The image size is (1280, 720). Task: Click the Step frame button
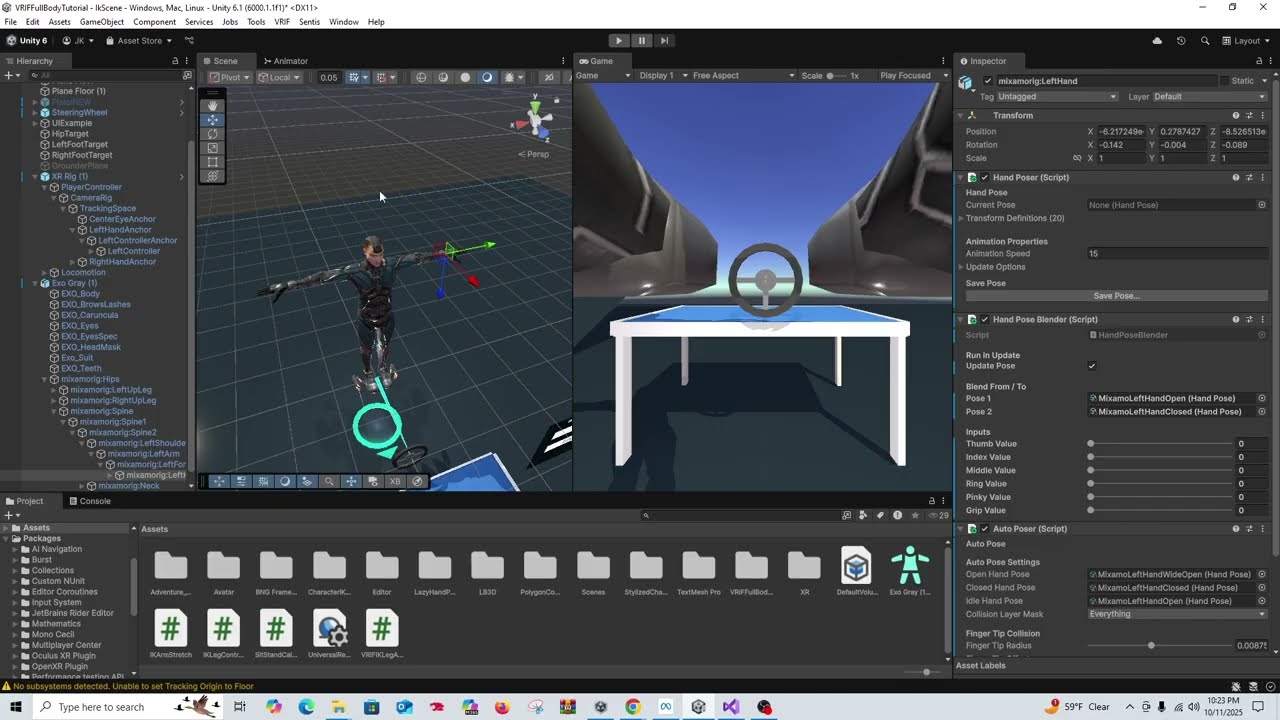664,41
